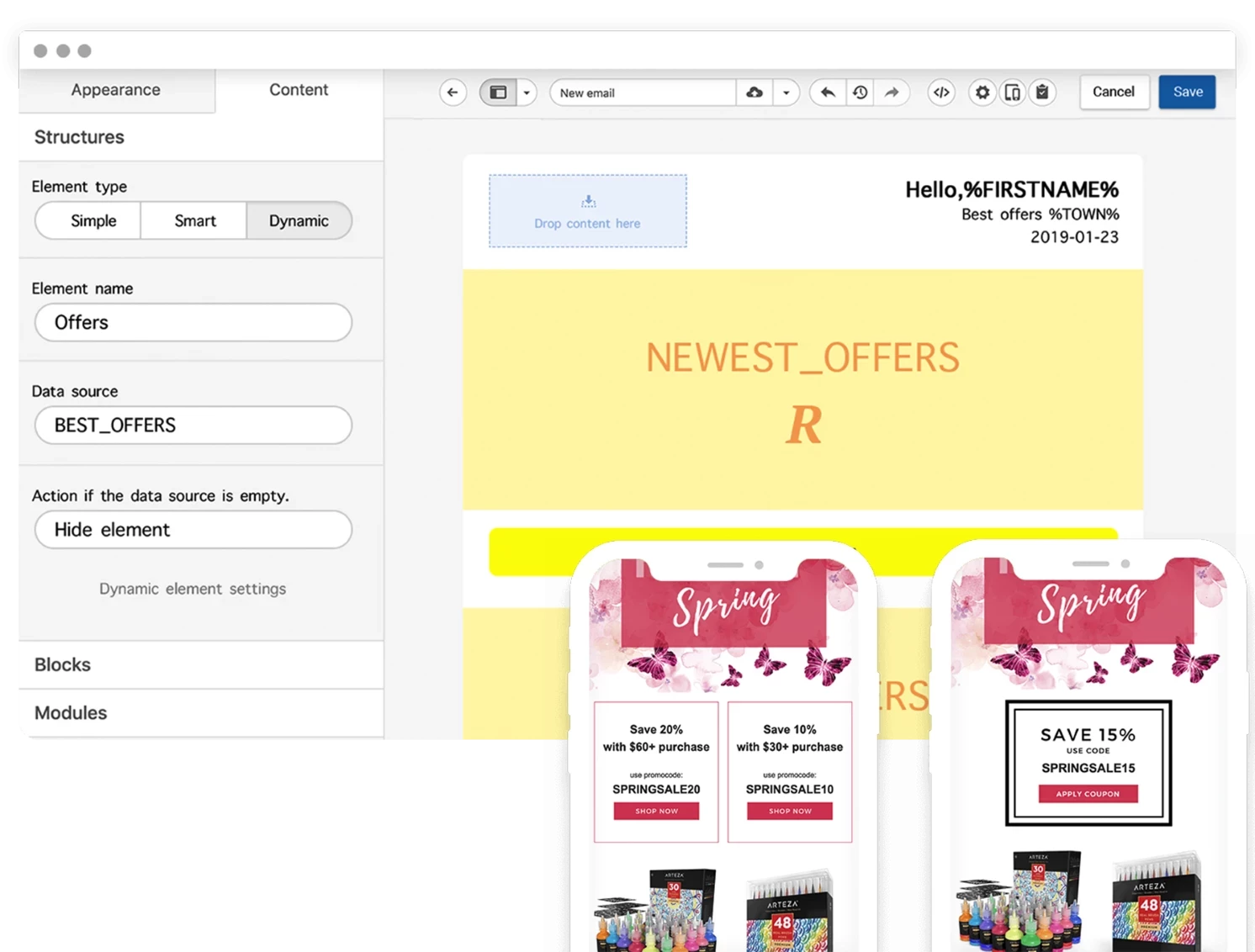Select Simple element type
The width and height of the screenshot is (1255, 952).
[x=93, y=221]
